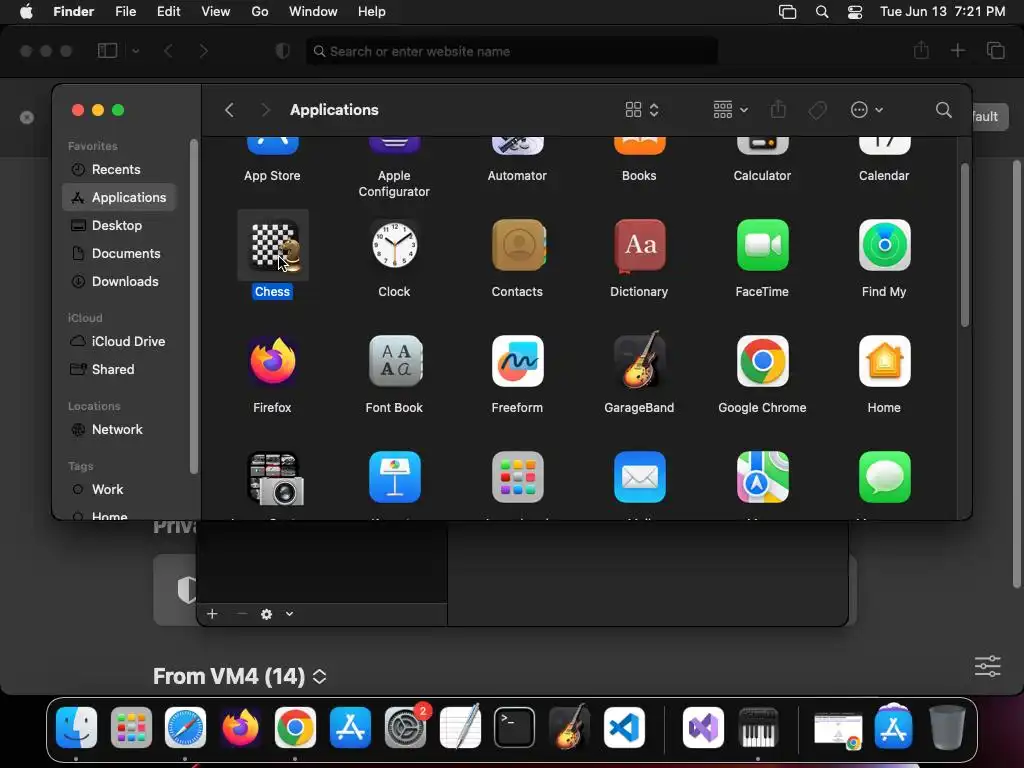This screenshot has width=1024, height=768.
Task: Click Safari address search field
Action: point(512,51)
